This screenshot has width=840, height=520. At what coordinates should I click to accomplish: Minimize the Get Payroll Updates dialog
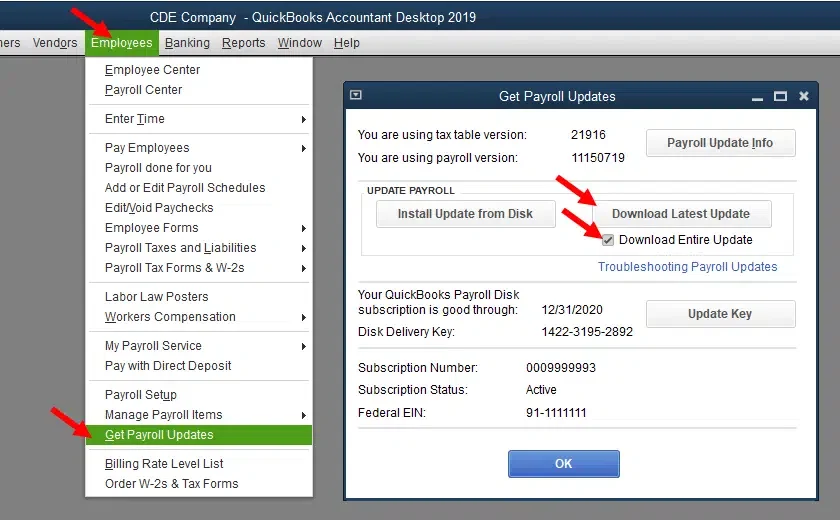pyautogui.click(x=759, y=96)
